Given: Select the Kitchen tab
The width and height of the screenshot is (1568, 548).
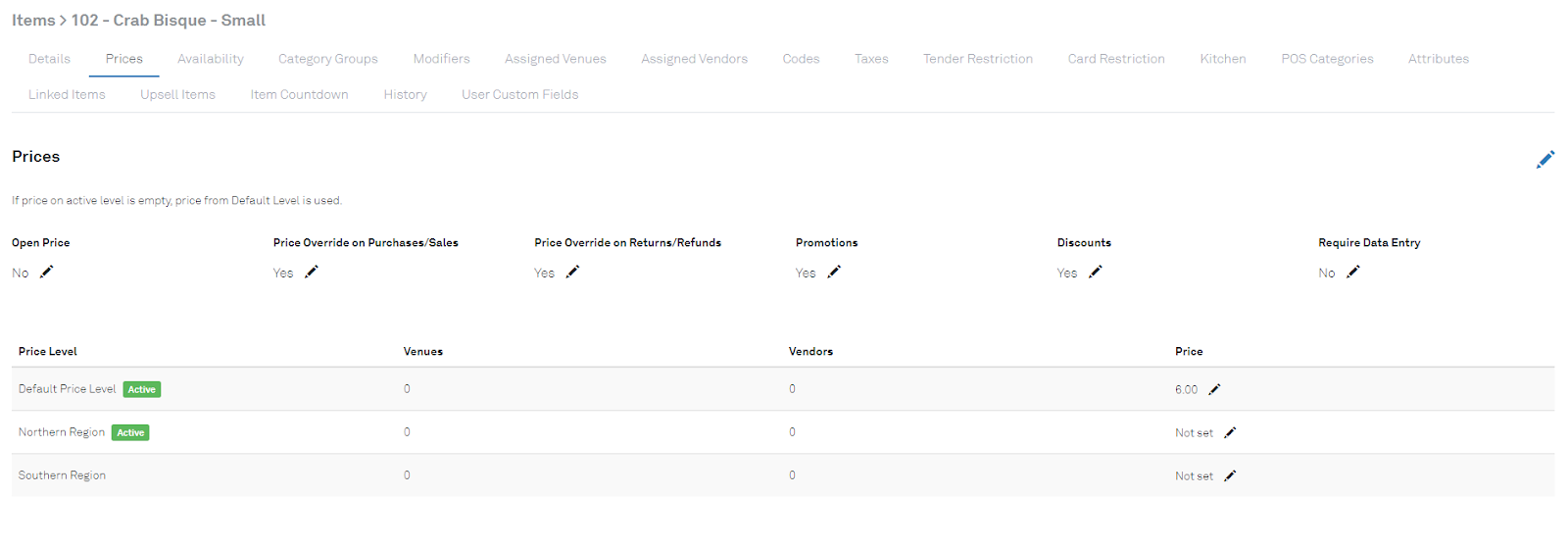Looking at the screenshot, I should pos(1223,59).
